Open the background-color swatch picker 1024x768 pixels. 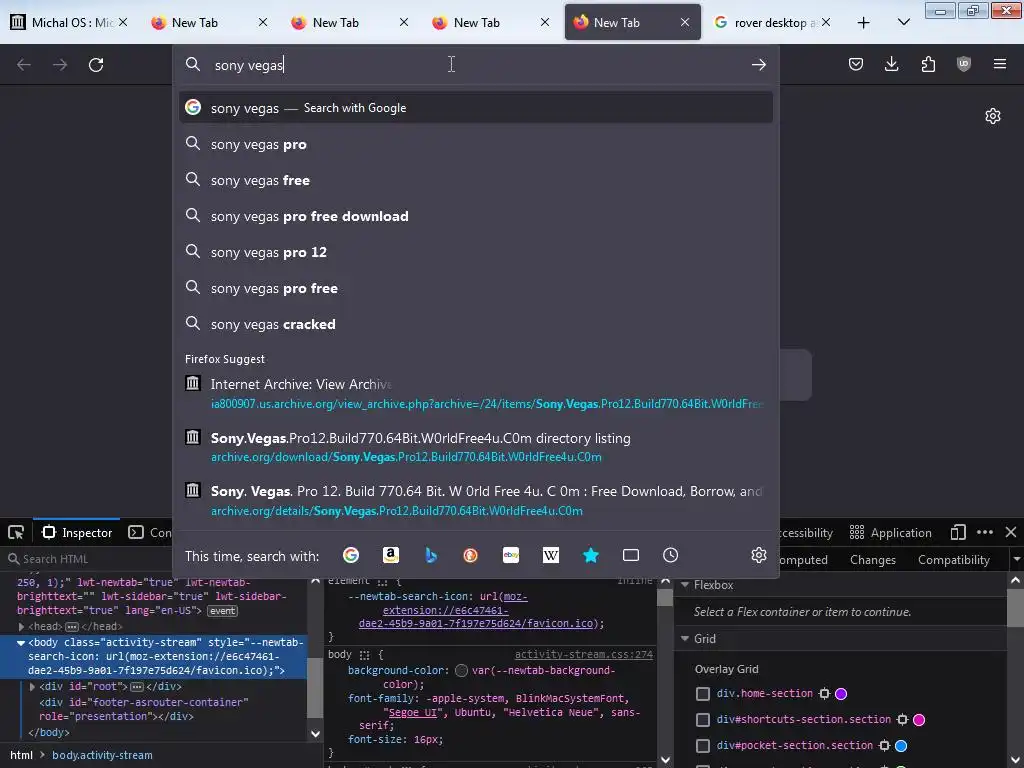click(x=461, y=671)
